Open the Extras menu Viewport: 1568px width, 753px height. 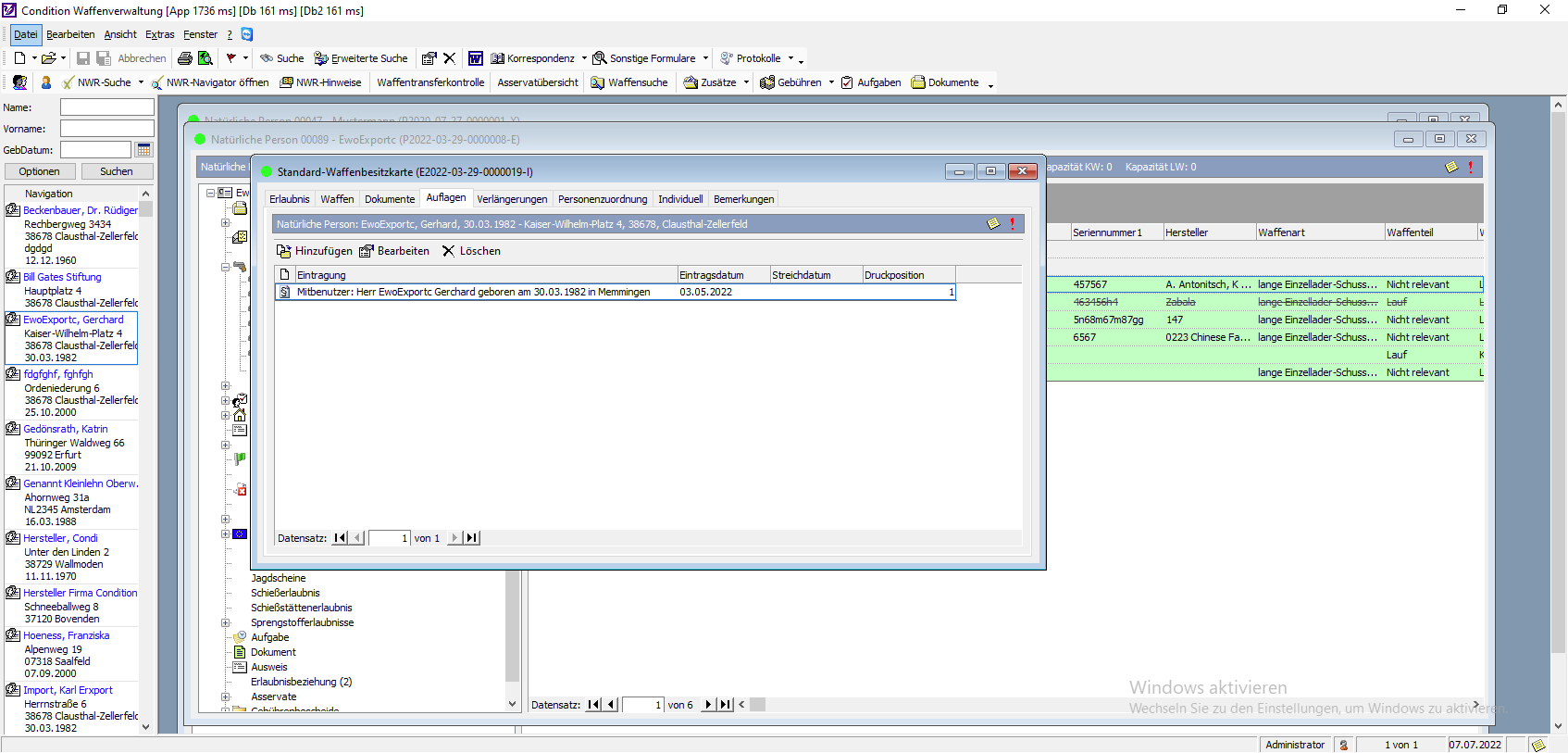tap(159, 34)
